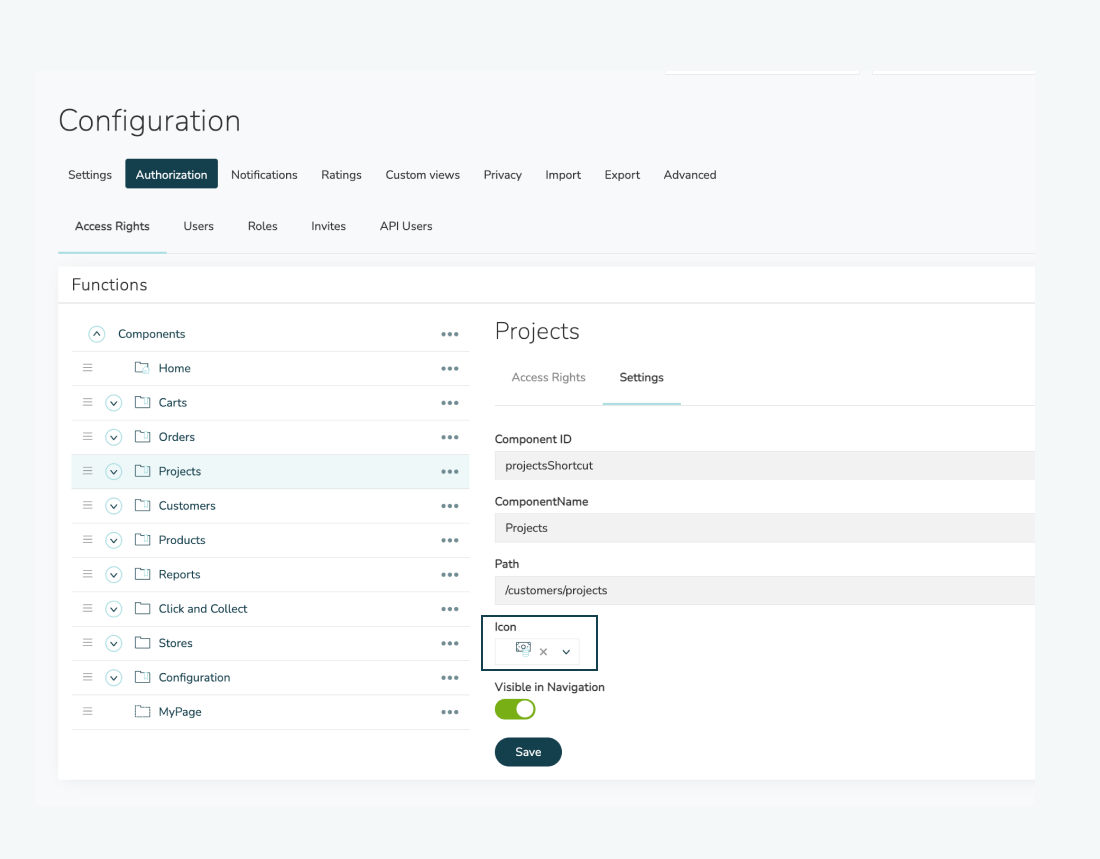1100x859 pixels.
Task: Switch to the Notifications tab
Action: [264, 175]
